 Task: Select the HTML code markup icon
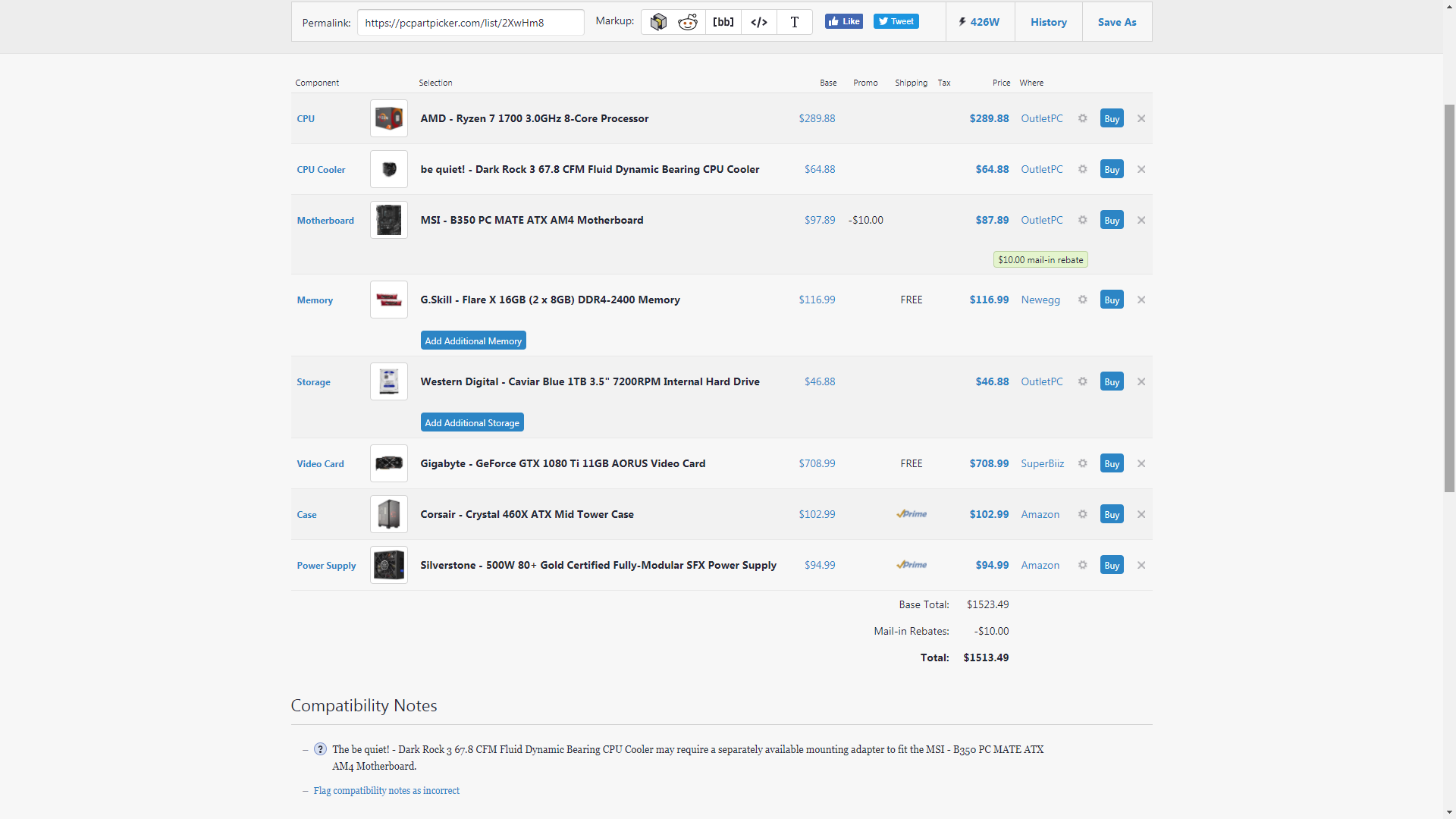[x=759, y=22]
